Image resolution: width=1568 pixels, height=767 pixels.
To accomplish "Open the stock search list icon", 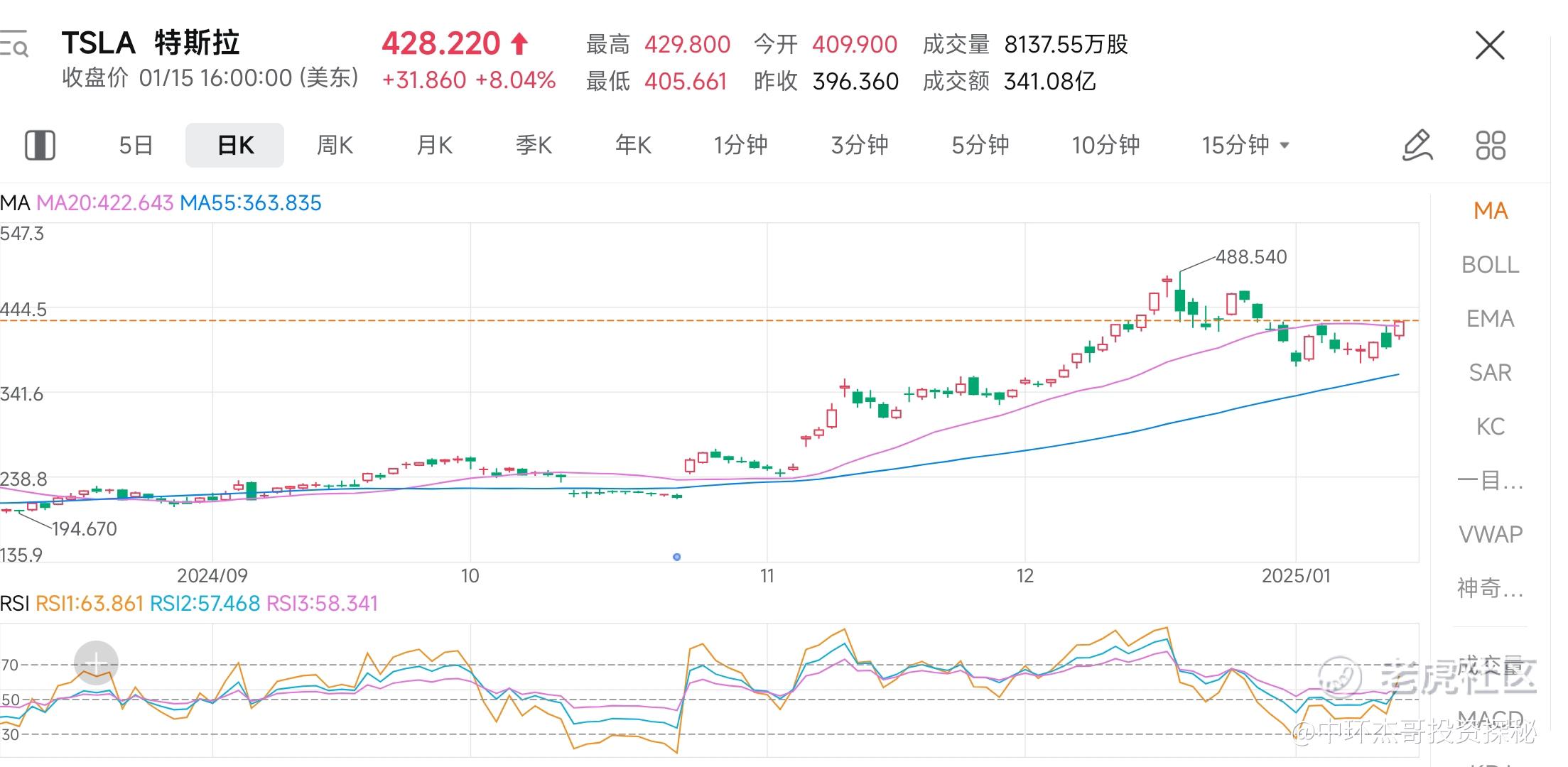I will [13, 43].
